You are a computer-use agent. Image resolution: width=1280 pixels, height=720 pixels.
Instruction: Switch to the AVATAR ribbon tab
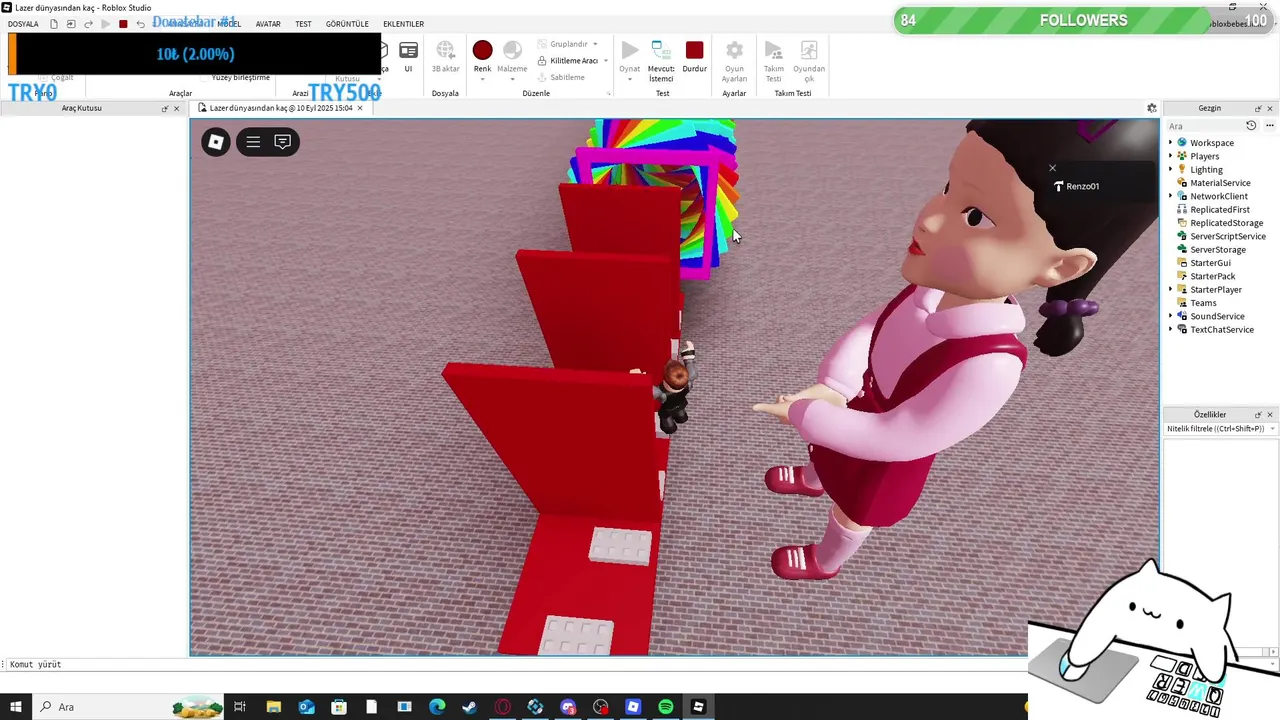coord(268,24)
